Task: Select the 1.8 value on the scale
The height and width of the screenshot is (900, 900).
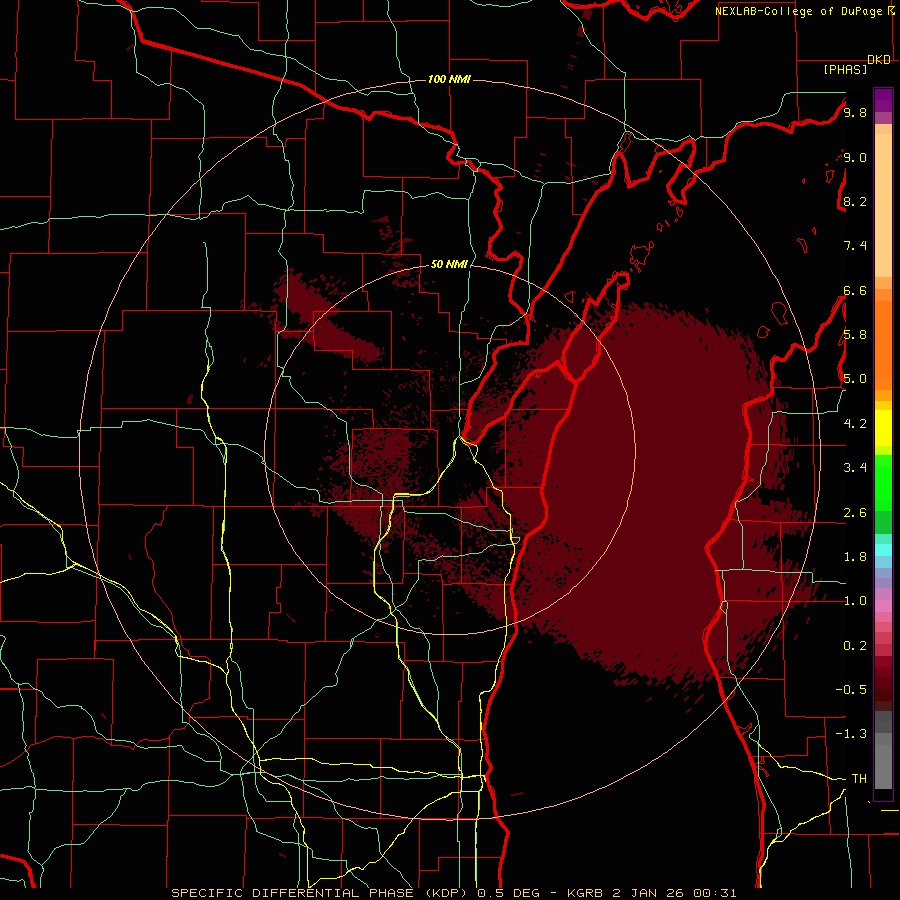Action: click(855, 557)
